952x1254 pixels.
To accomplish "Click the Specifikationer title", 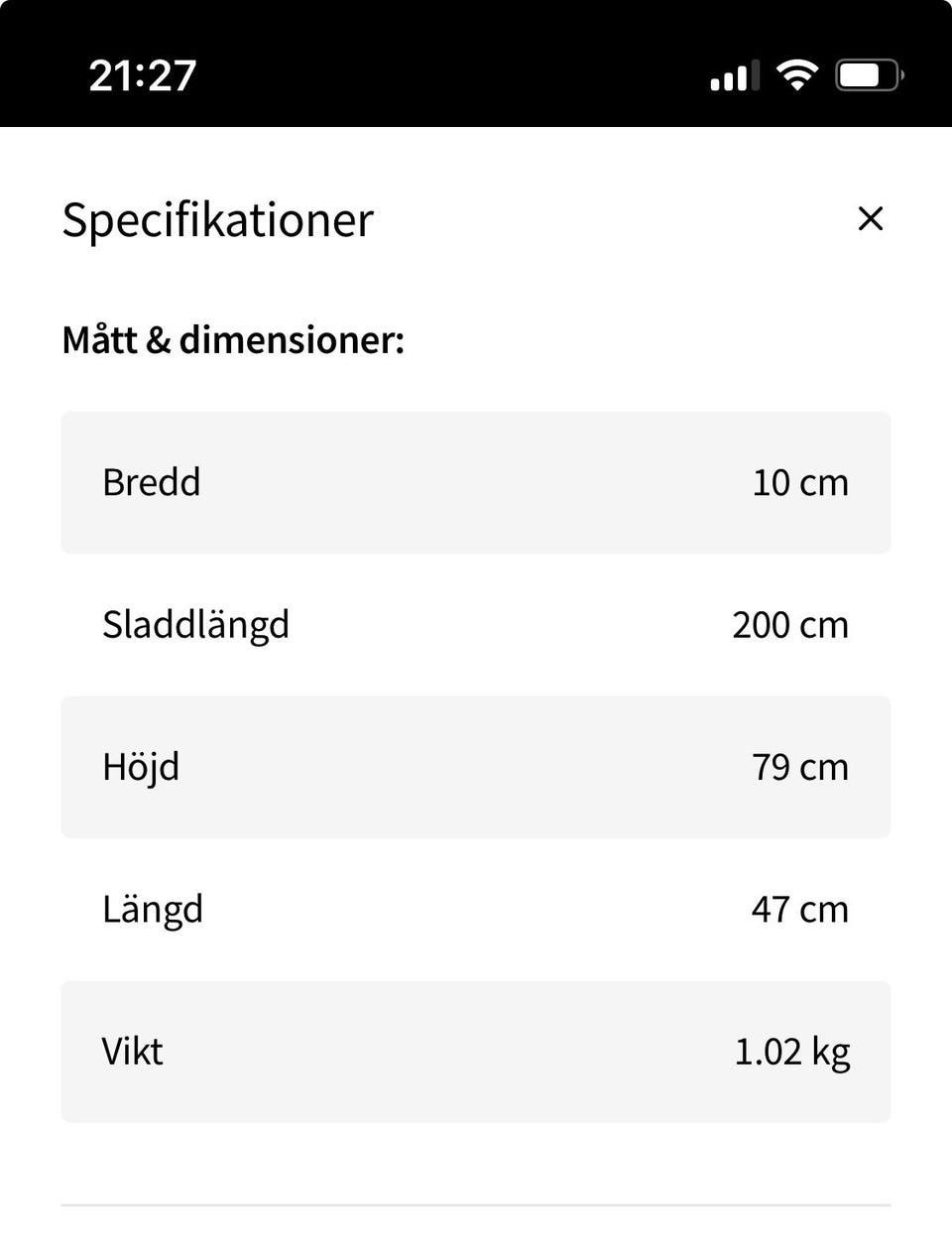I will coord(217,219).
